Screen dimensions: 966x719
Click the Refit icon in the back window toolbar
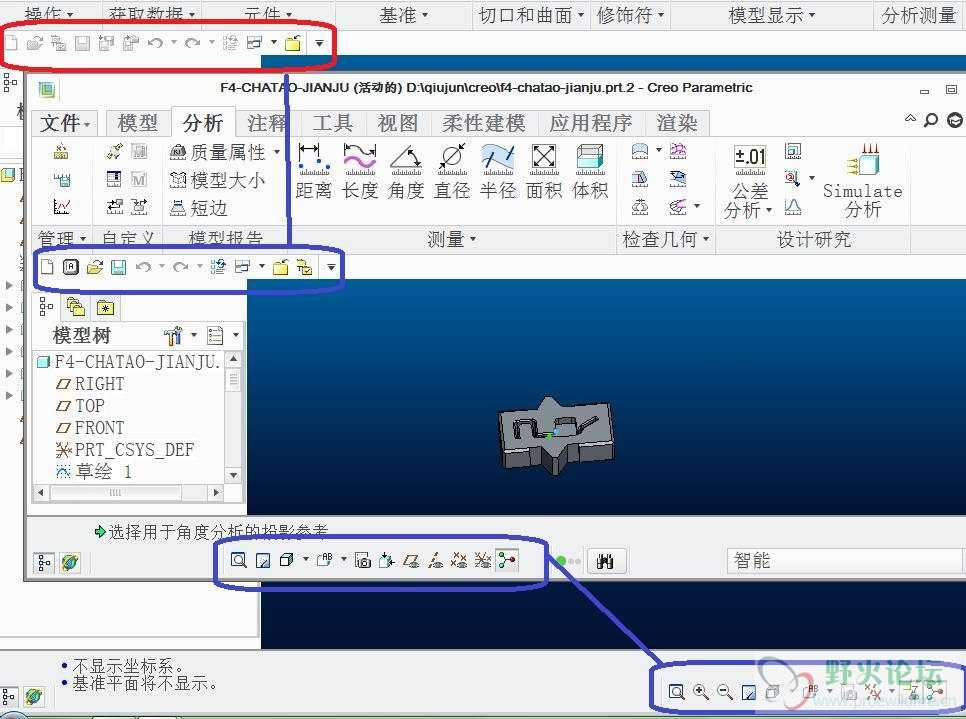(676, 692)
